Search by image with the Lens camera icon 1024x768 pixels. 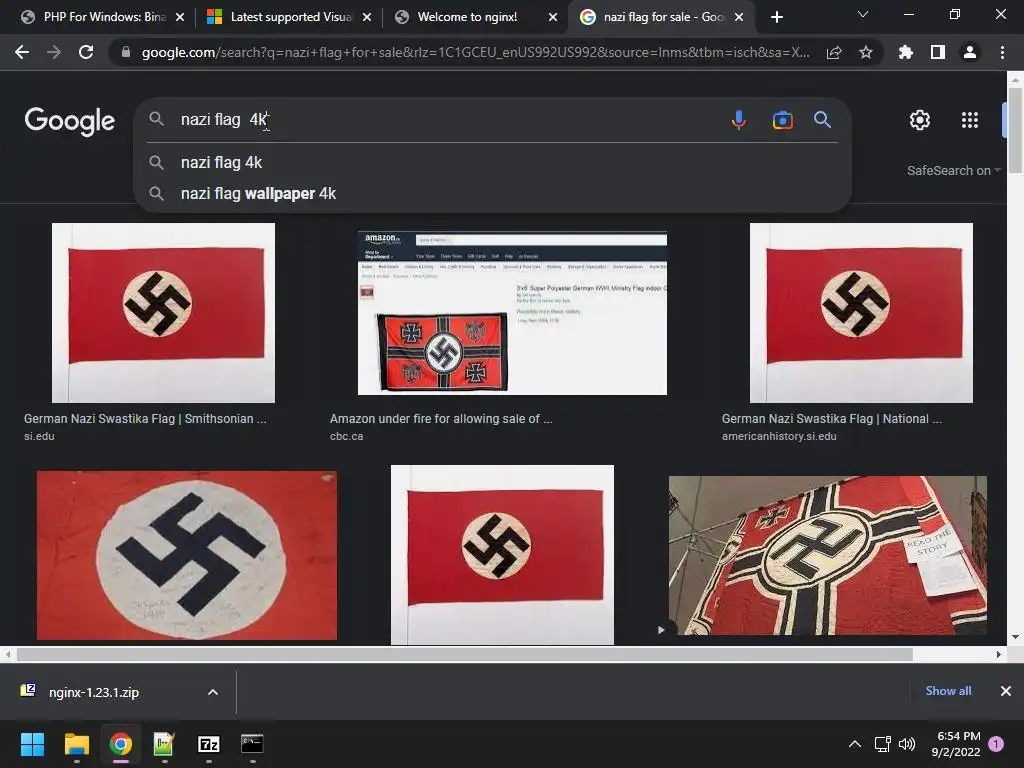point(782,120)
